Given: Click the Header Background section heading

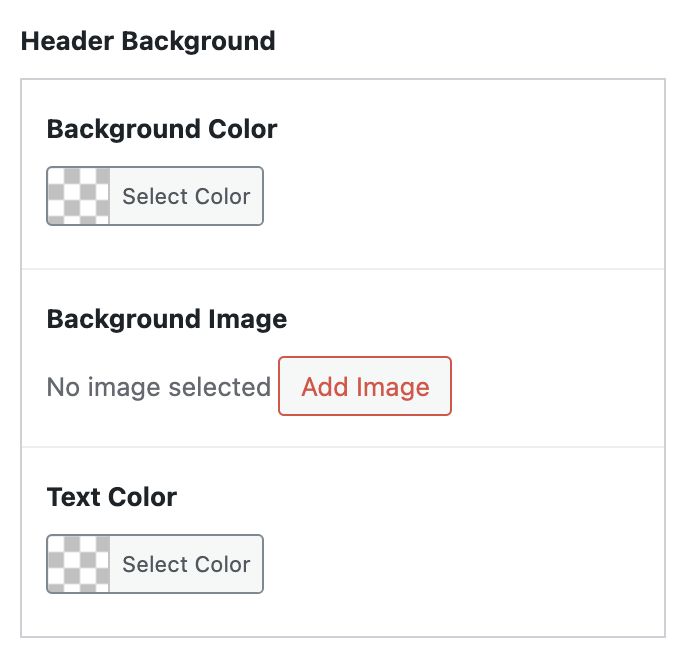Looking at the screenshot, I should [x=148, y=42].
